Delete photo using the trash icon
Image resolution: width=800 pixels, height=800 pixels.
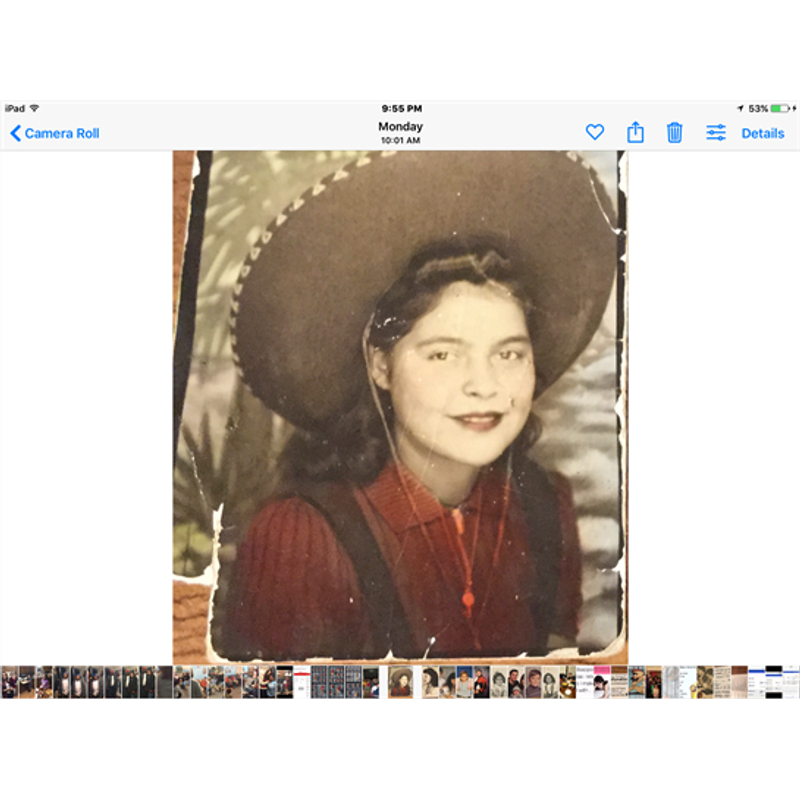tap(675, 133)
